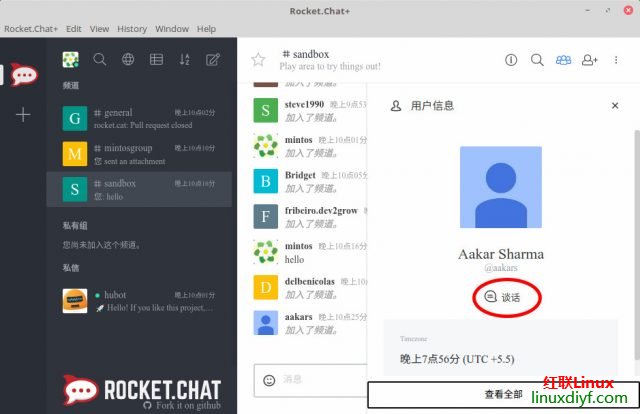
Task: Close the user info panel
Action: click(x=615, y=105)
